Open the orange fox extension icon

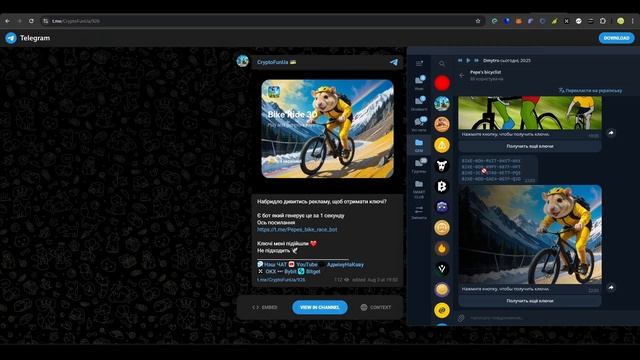518,21
